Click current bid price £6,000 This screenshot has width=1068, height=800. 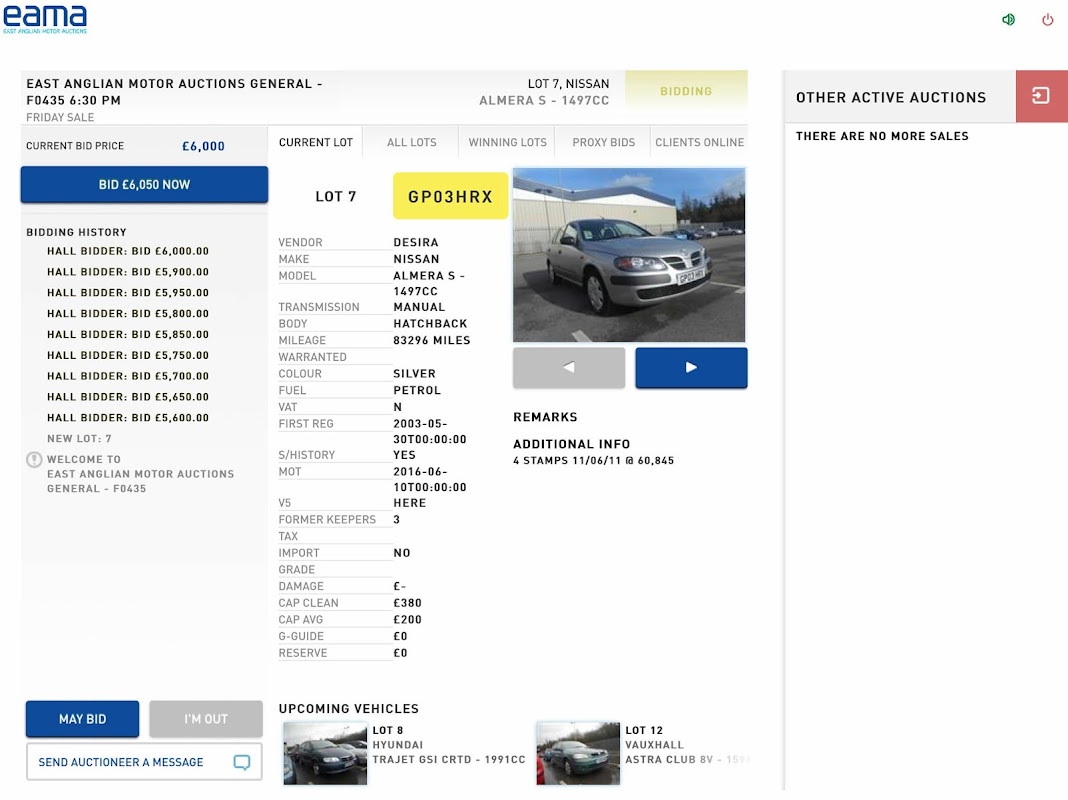click(x=203, y=146)
